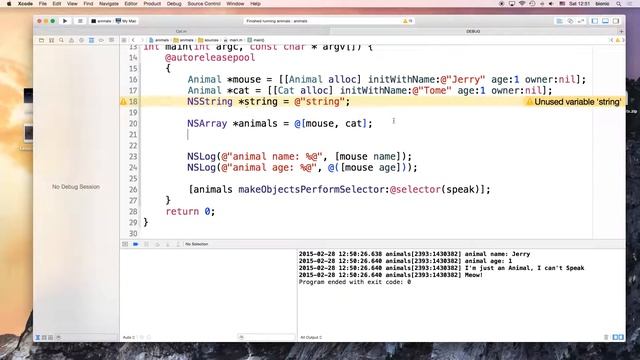
Task: Go back with the editor history arrow
Action: (x=133, y=40)
